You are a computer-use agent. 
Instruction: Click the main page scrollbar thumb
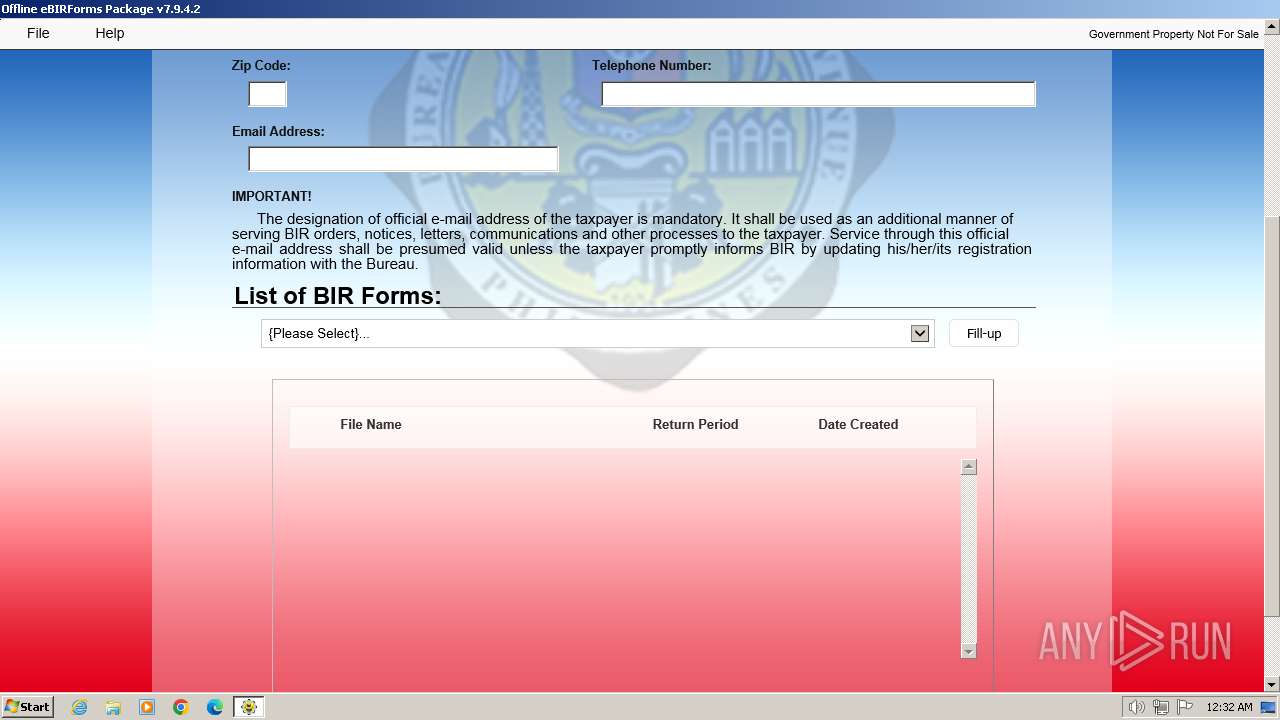(1272, 415)
